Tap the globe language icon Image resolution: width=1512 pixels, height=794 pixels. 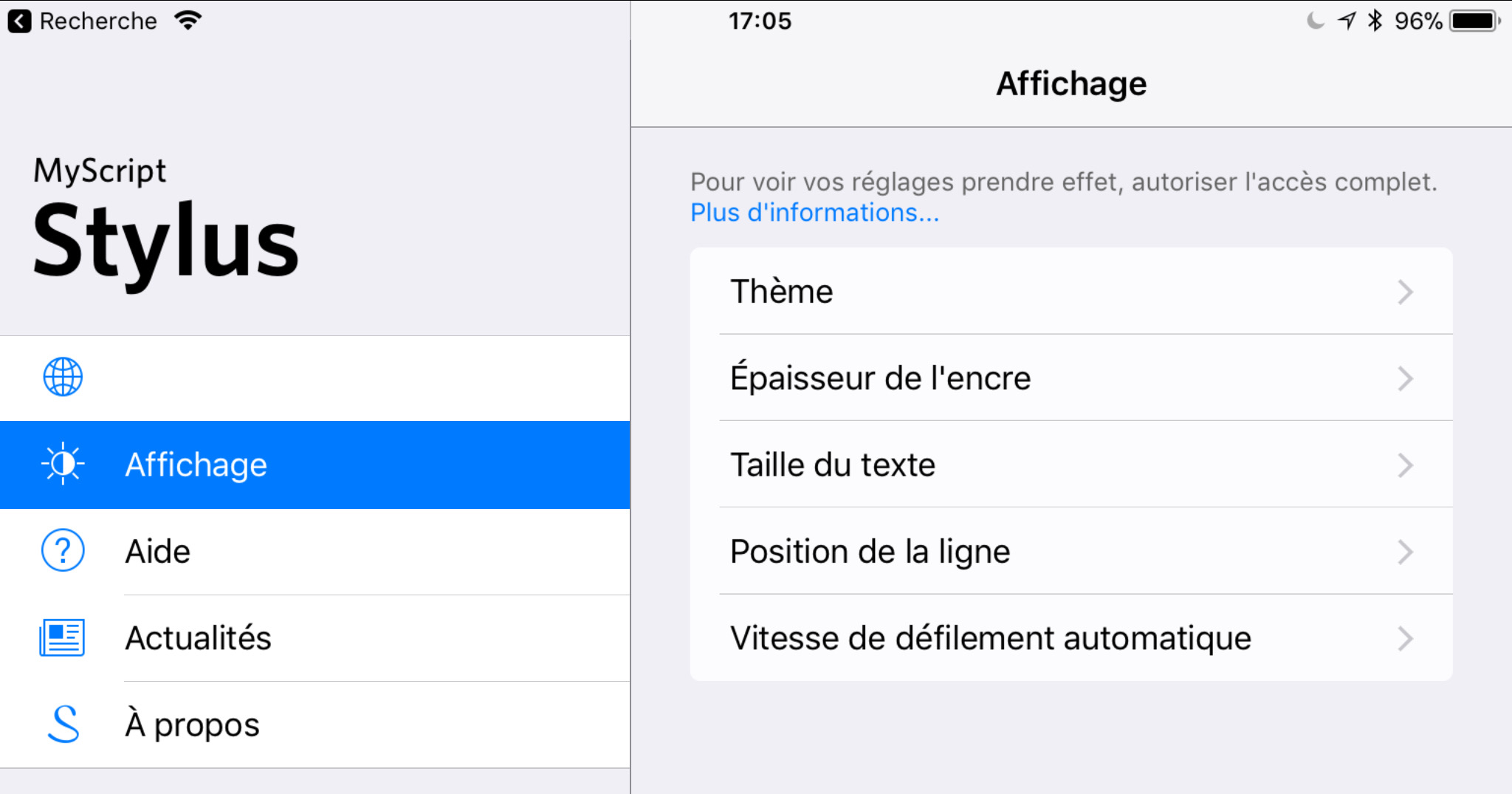(x=63, y=377)
